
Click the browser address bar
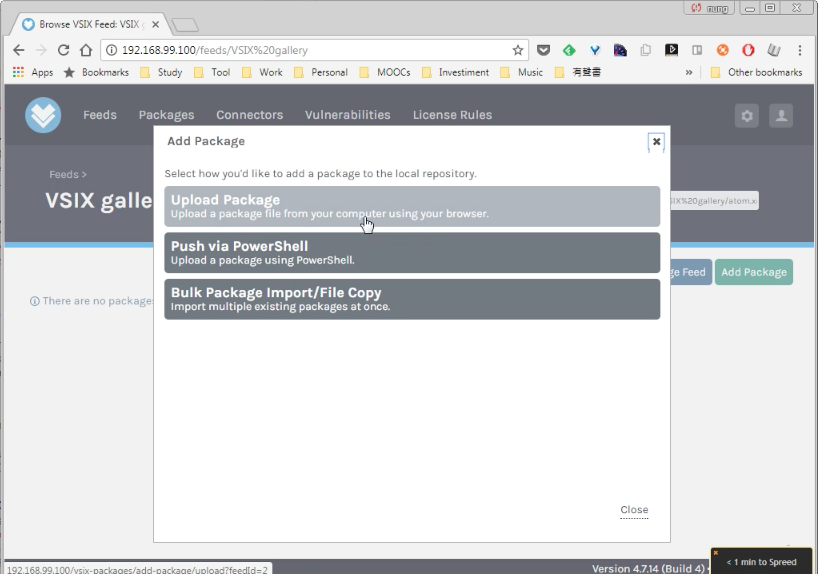click(314, 50)
